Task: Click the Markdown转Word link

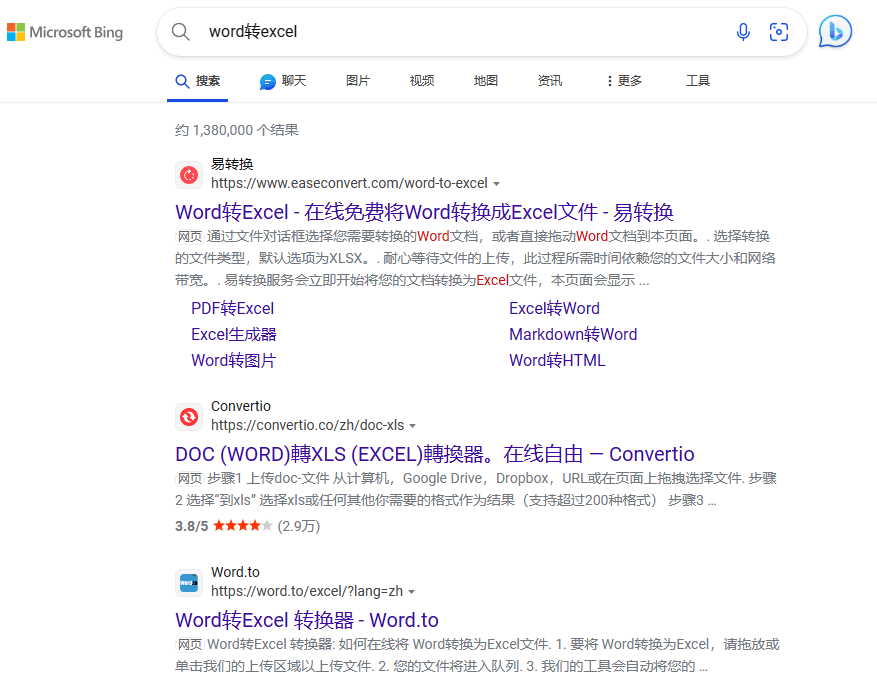Action: (573, 334)
